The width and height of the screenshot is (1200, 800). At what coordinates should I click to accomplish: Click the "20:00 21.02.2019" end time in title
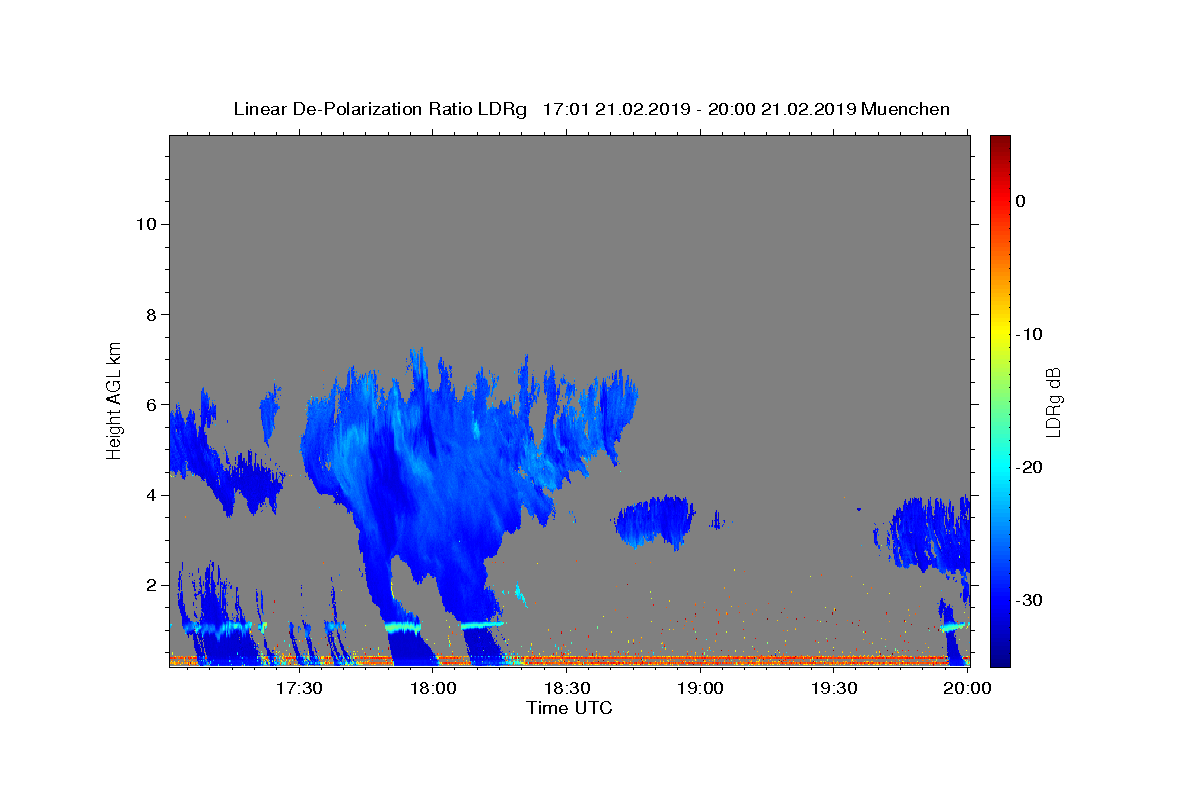click(x=782, y=109)
